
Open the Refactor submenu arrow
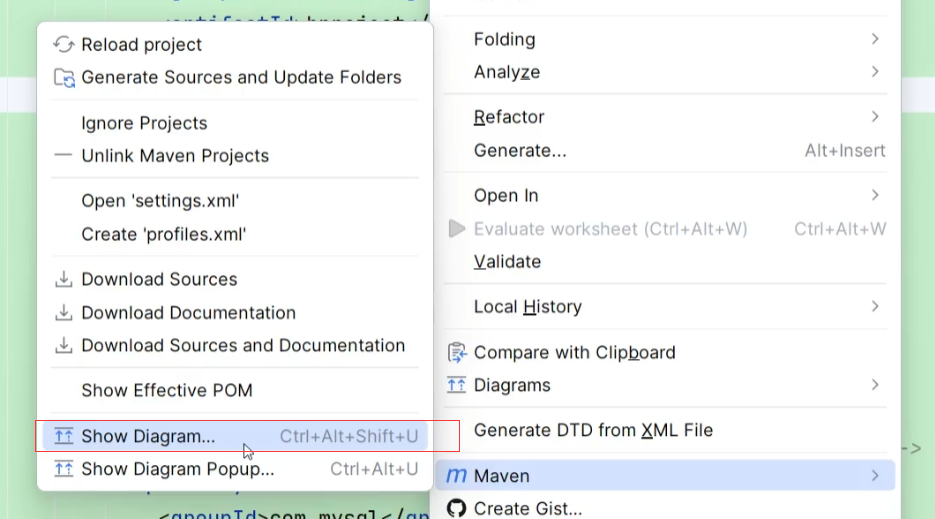click(875, 117)
